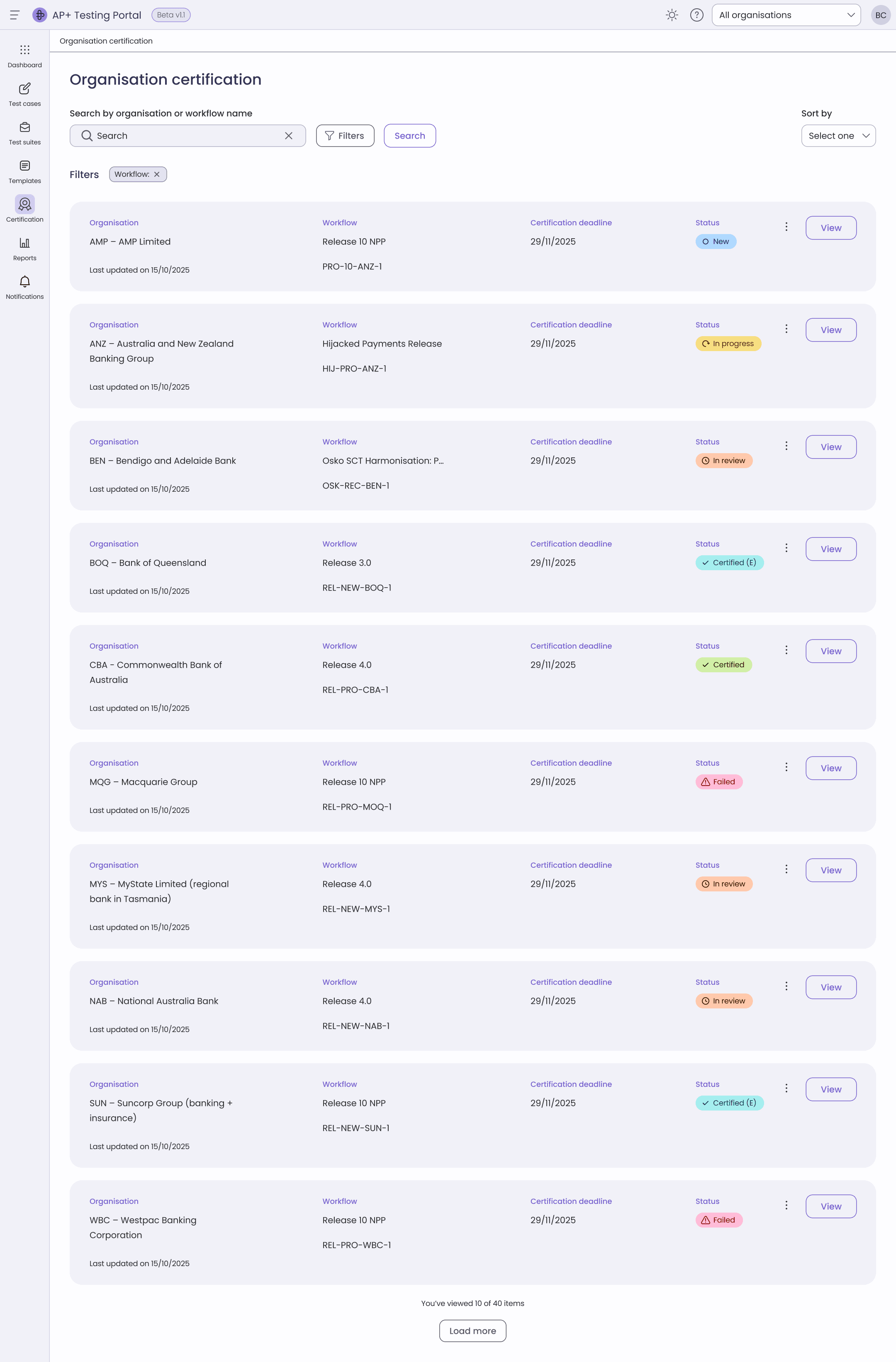Open more options for Suncorp Group row

click(x=786, y=1089)
